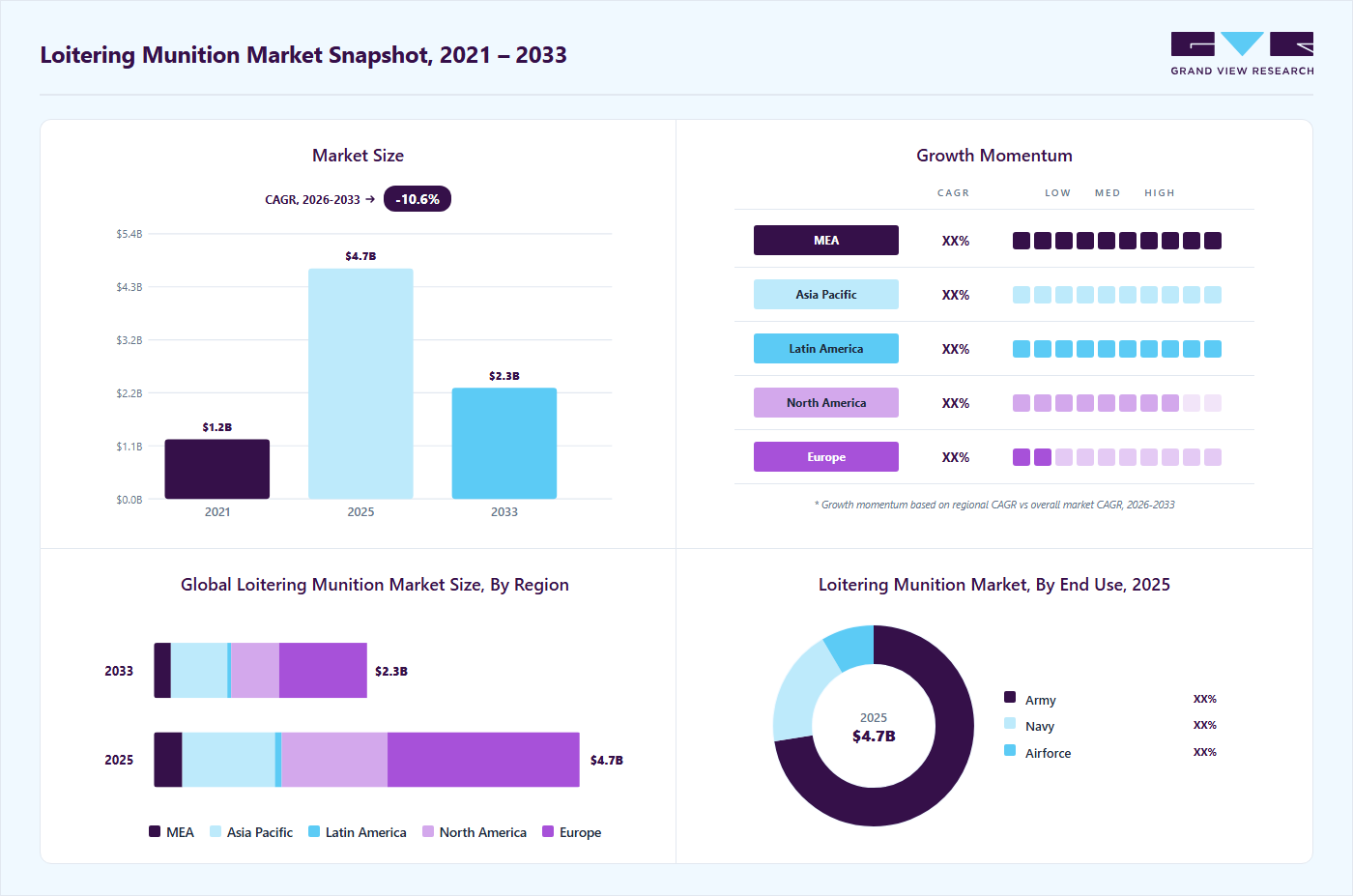Click the Navy legend color swatch
1353x896 pixels.
(1010, 723)
